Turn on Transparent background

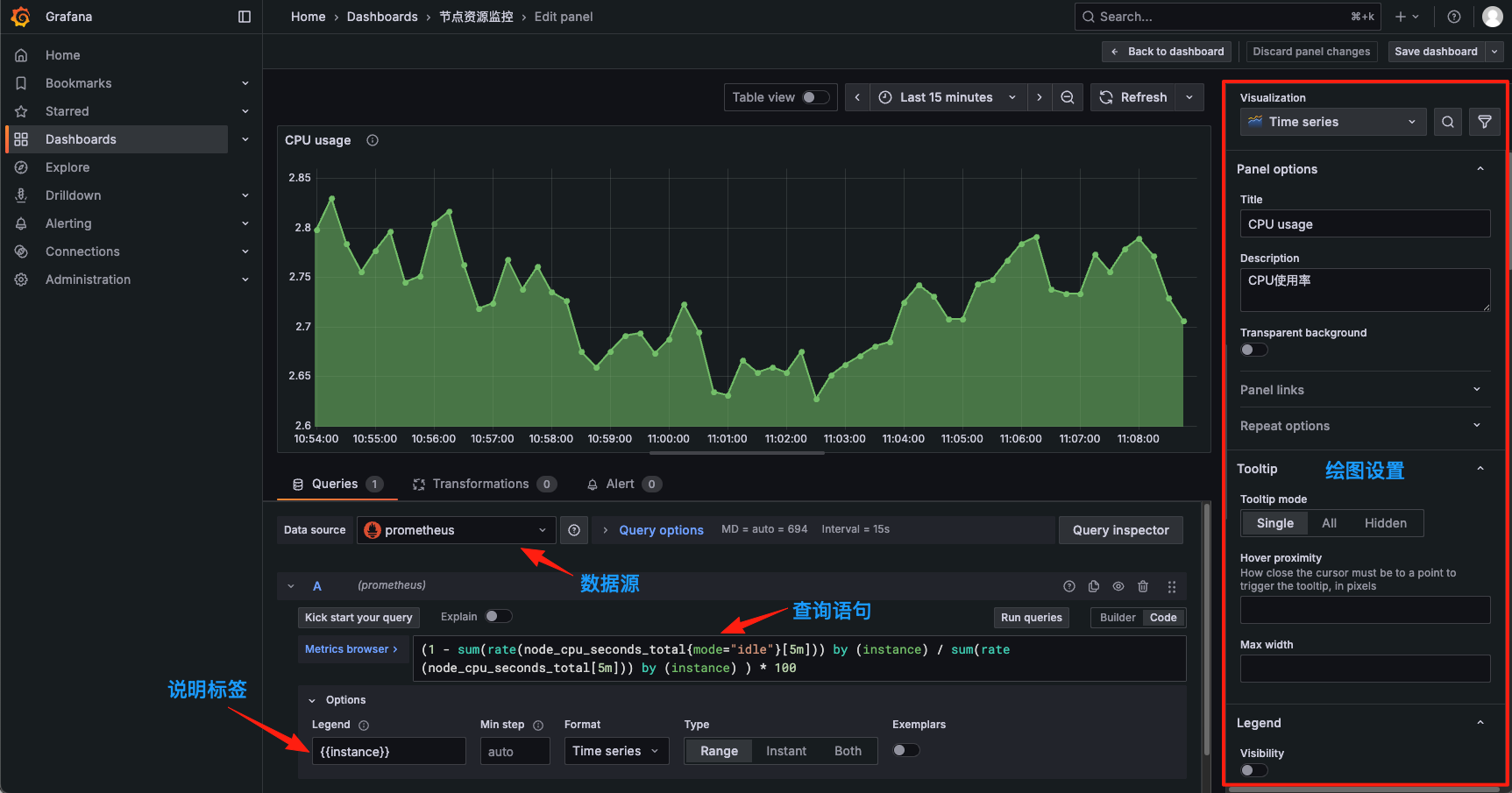[1253, 349]
